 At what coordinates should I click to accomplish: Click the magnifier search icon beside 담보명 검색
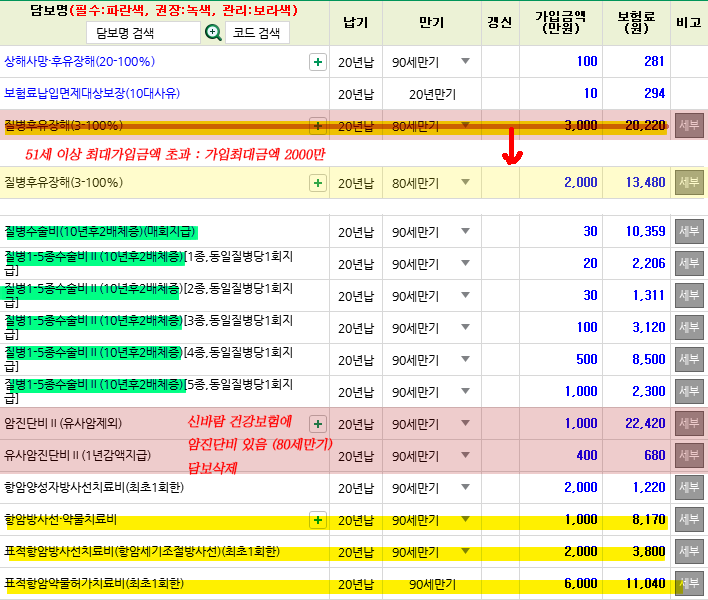pos(213,33)
